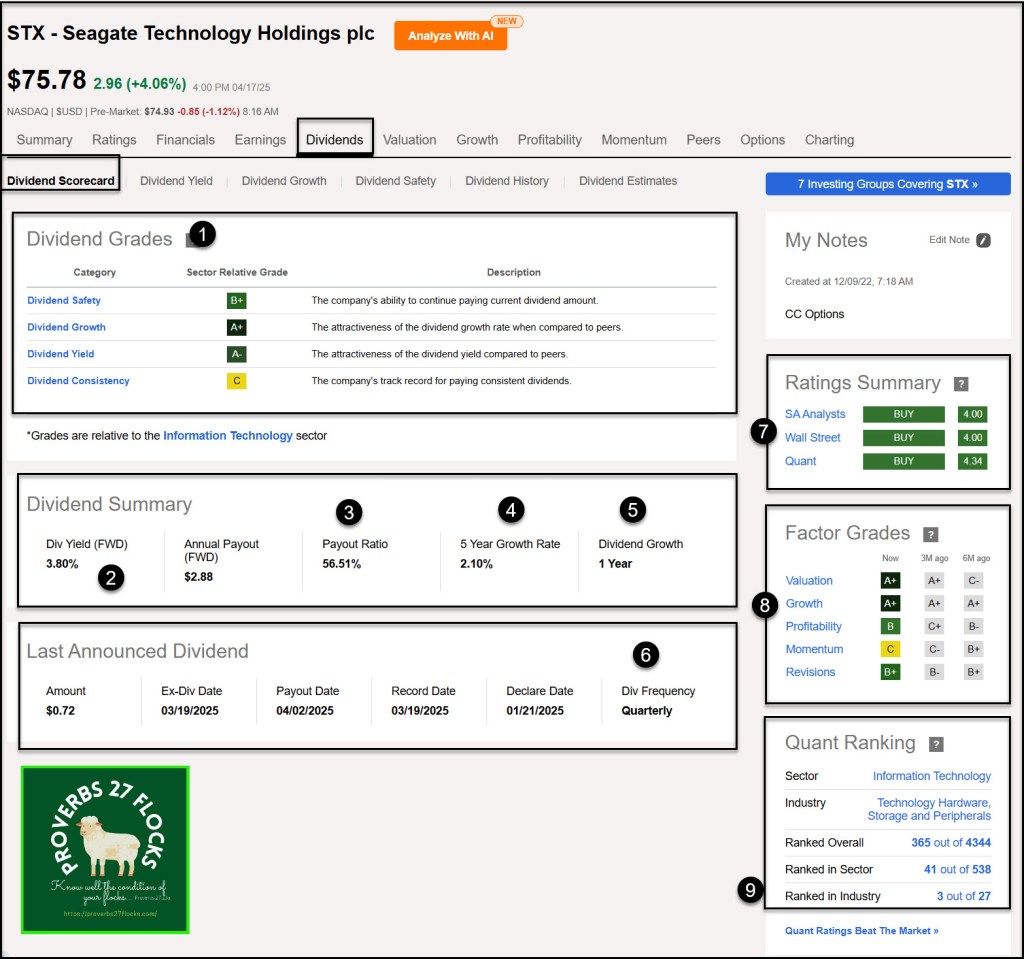The height and width of the screenshot is (959, 1024).
Task: Click the Proverbs 27 Flocks logo image
Action: point(105,850)
